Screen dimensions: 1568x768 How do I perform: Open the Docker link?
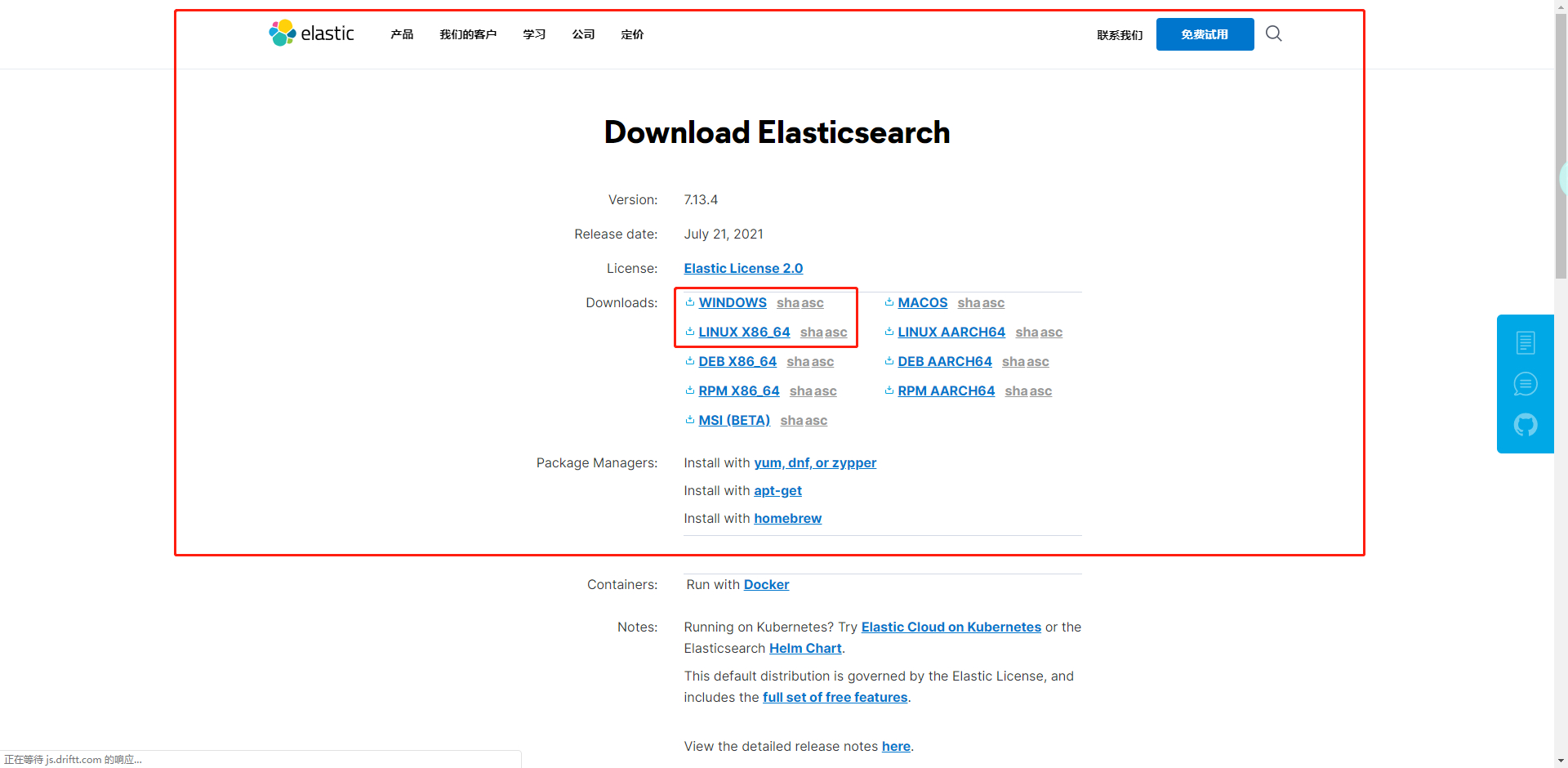click(x=766, y=584)
